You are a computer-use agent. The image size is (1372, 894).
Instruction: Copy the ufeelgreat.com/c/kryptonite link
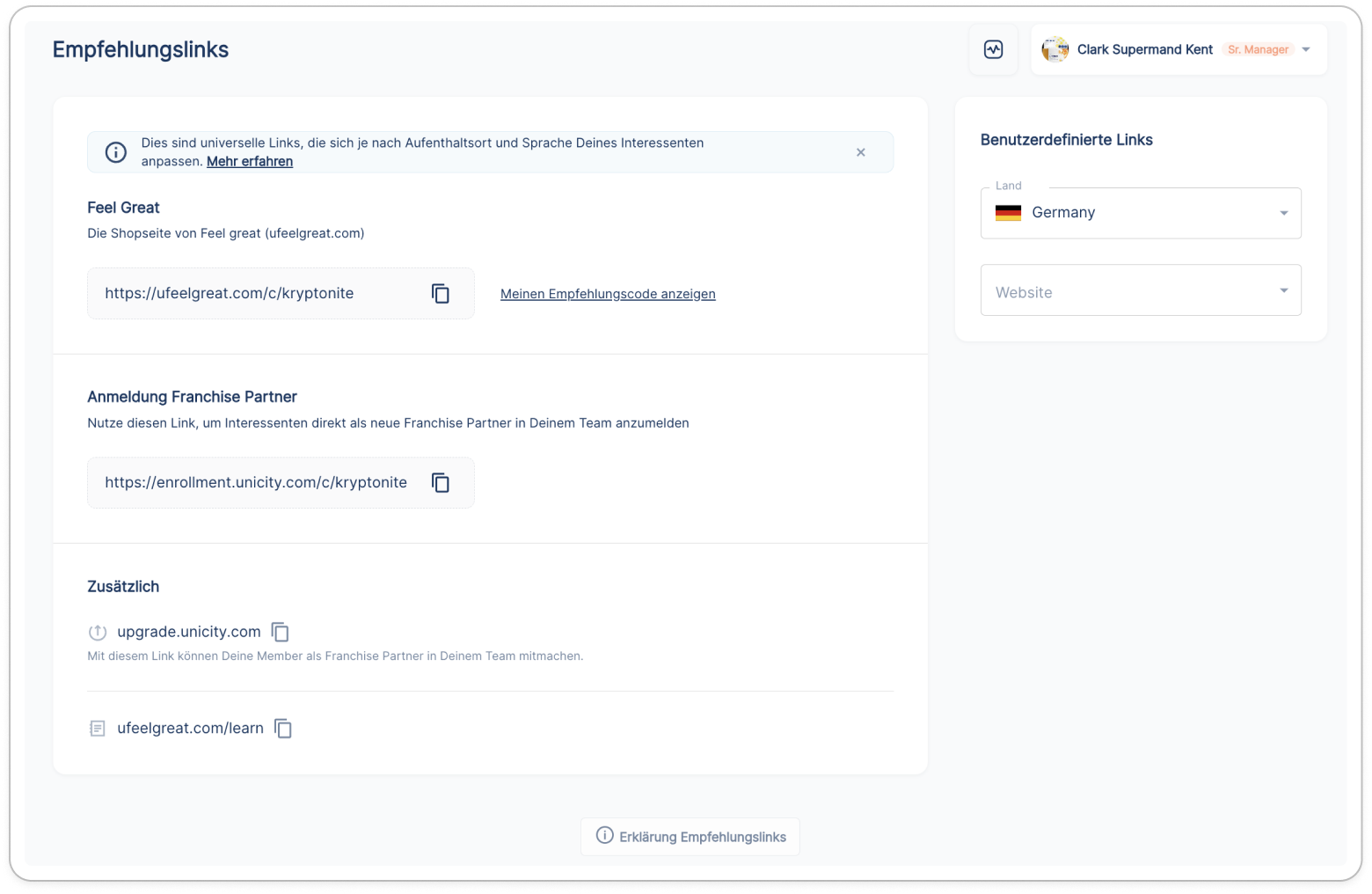point(441,293)
